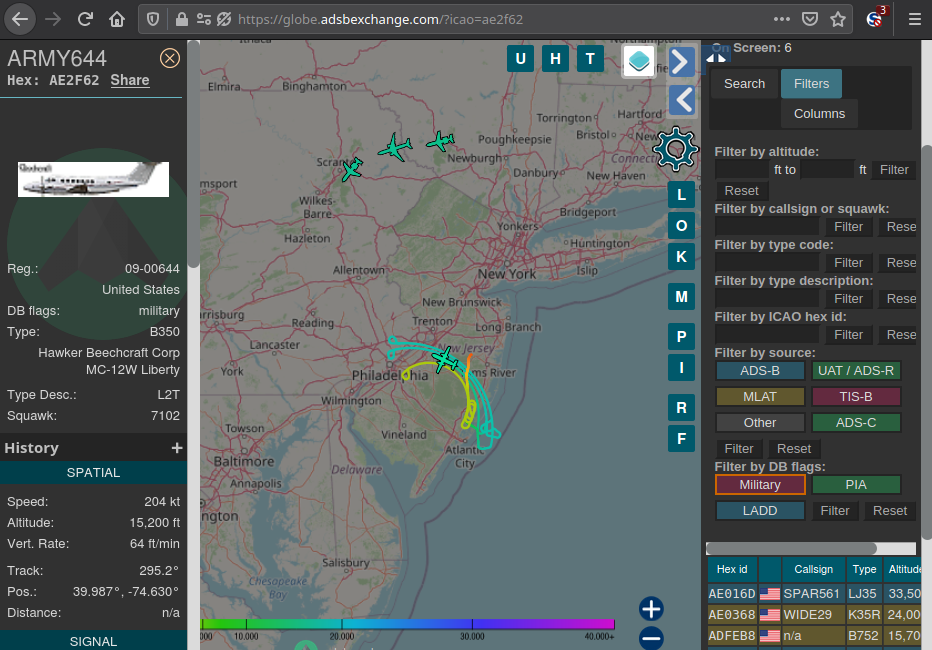Toggle the O map button
The width and height of the screenshot is (932, 650).
click(x=681, y=226)
